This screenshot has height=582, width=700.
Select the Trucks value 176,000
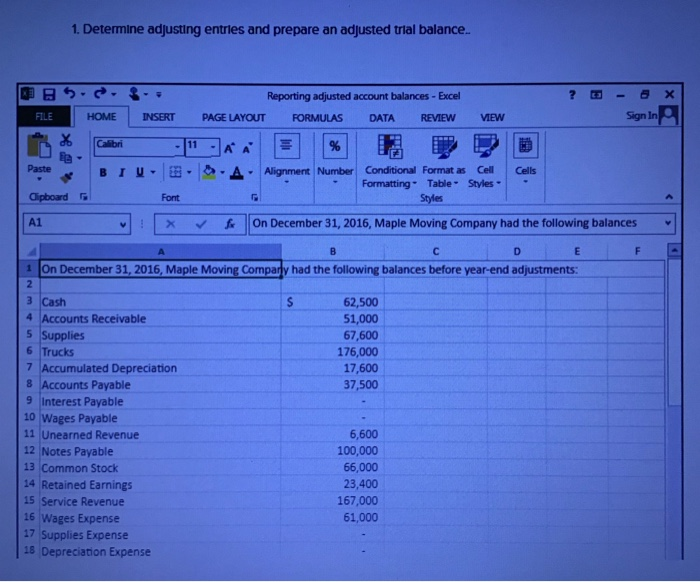pos(333,352)
